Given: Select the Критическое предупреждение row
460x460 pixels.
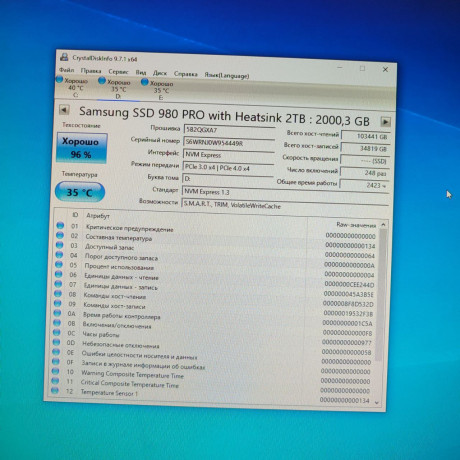Looking at the screenshot, I should [217, 232].
